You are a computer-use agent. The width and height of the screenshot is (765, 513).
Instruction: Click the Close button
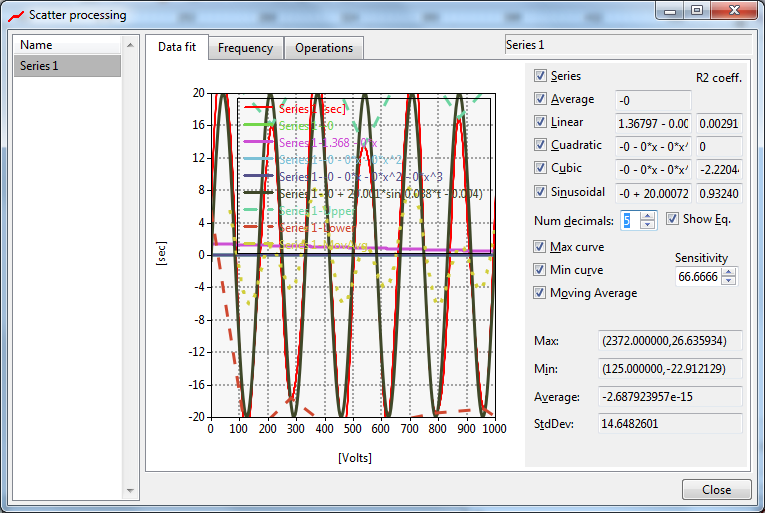[716, 490]
